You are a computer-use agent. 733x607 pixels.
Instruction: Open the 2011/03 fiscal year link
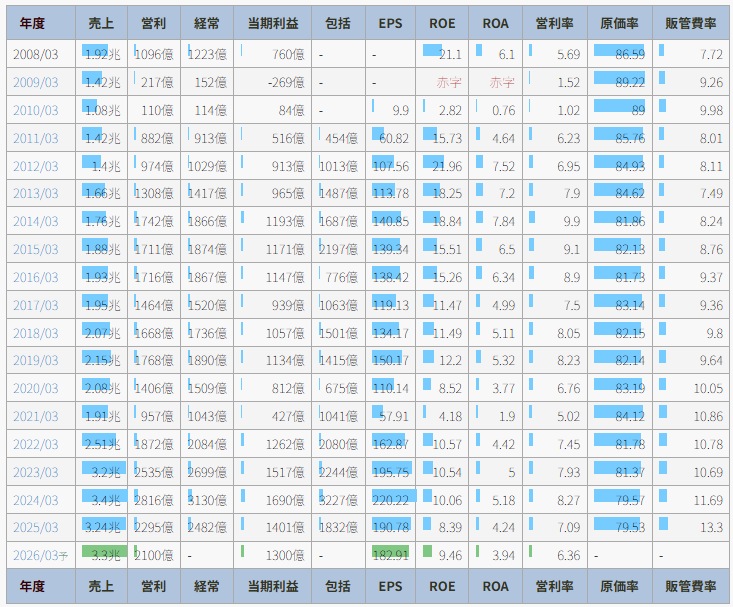[x=36, y=138]
